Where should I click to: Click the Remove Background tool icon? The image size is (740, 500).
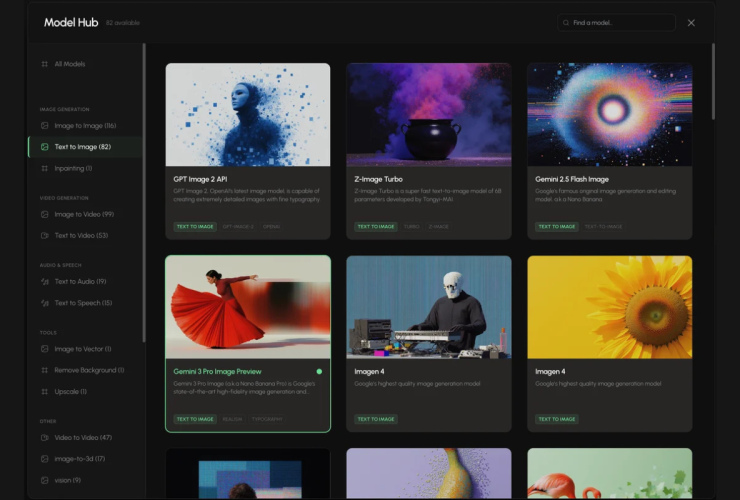[44, 370]
